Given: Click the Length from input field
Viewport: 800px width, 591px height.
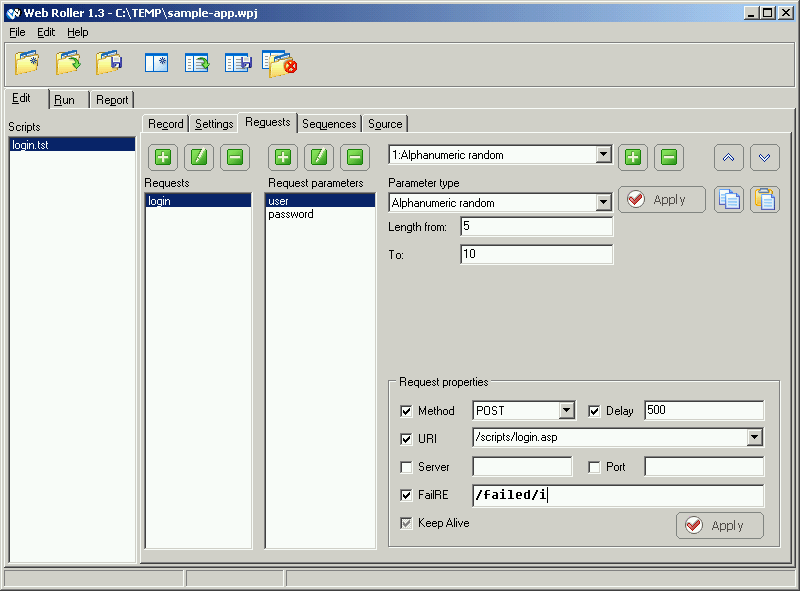Looking at the screenshot, I should tap(536, 227).
